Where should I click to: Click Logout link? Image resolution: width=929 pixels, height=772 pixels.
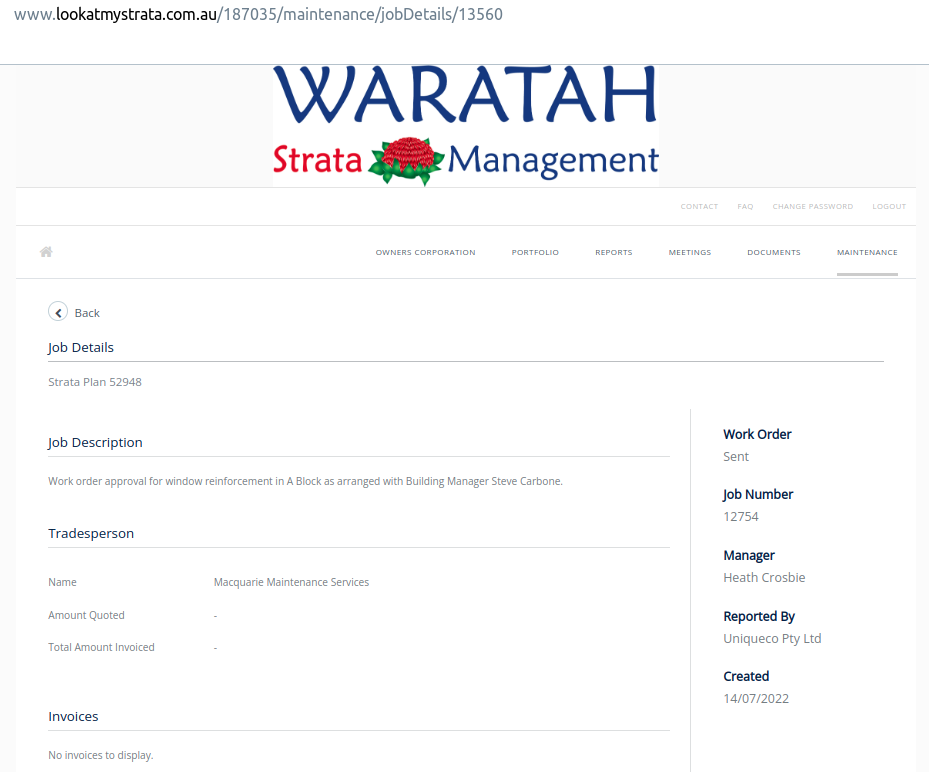click(x=889, y=206)
